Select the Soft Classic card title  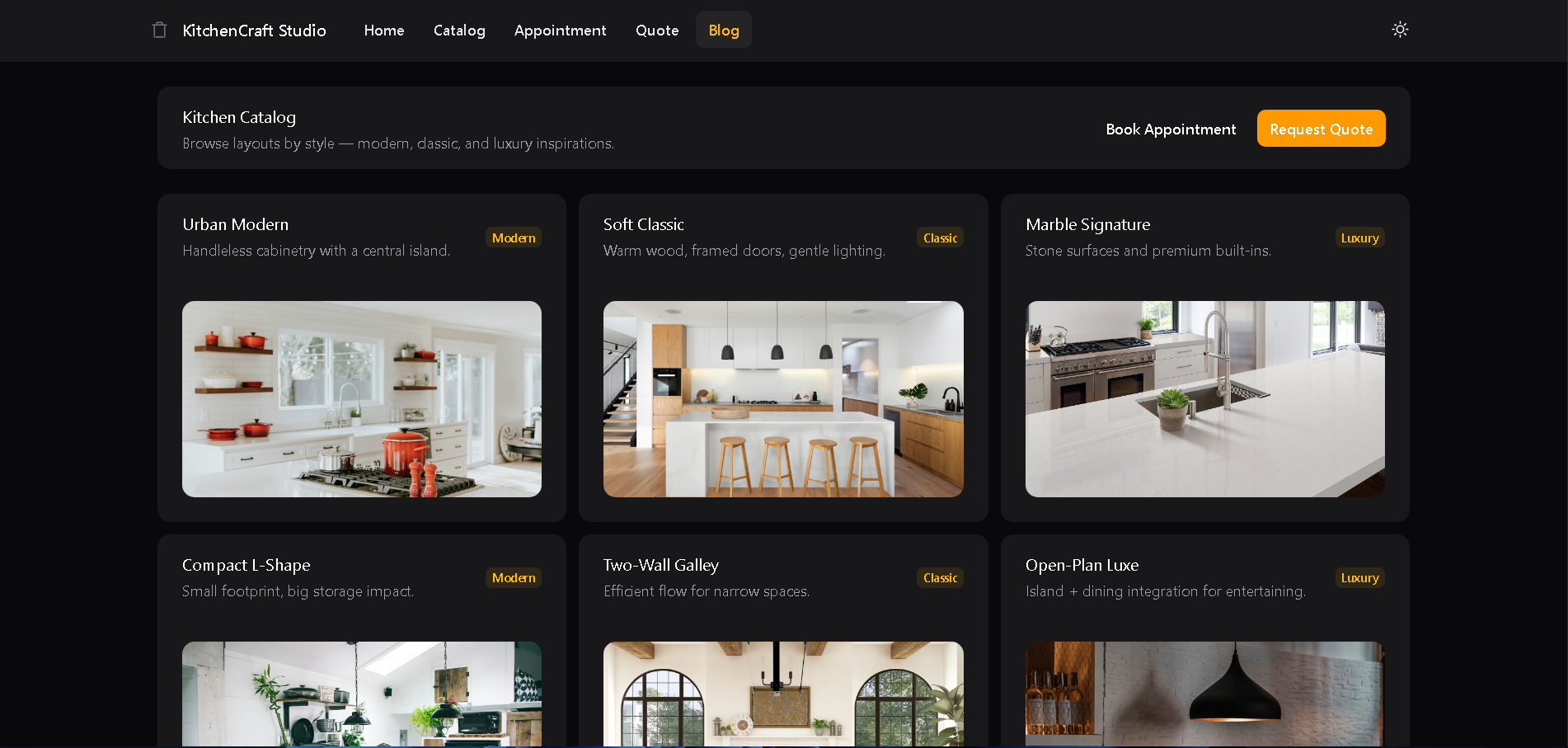point(644,224)
